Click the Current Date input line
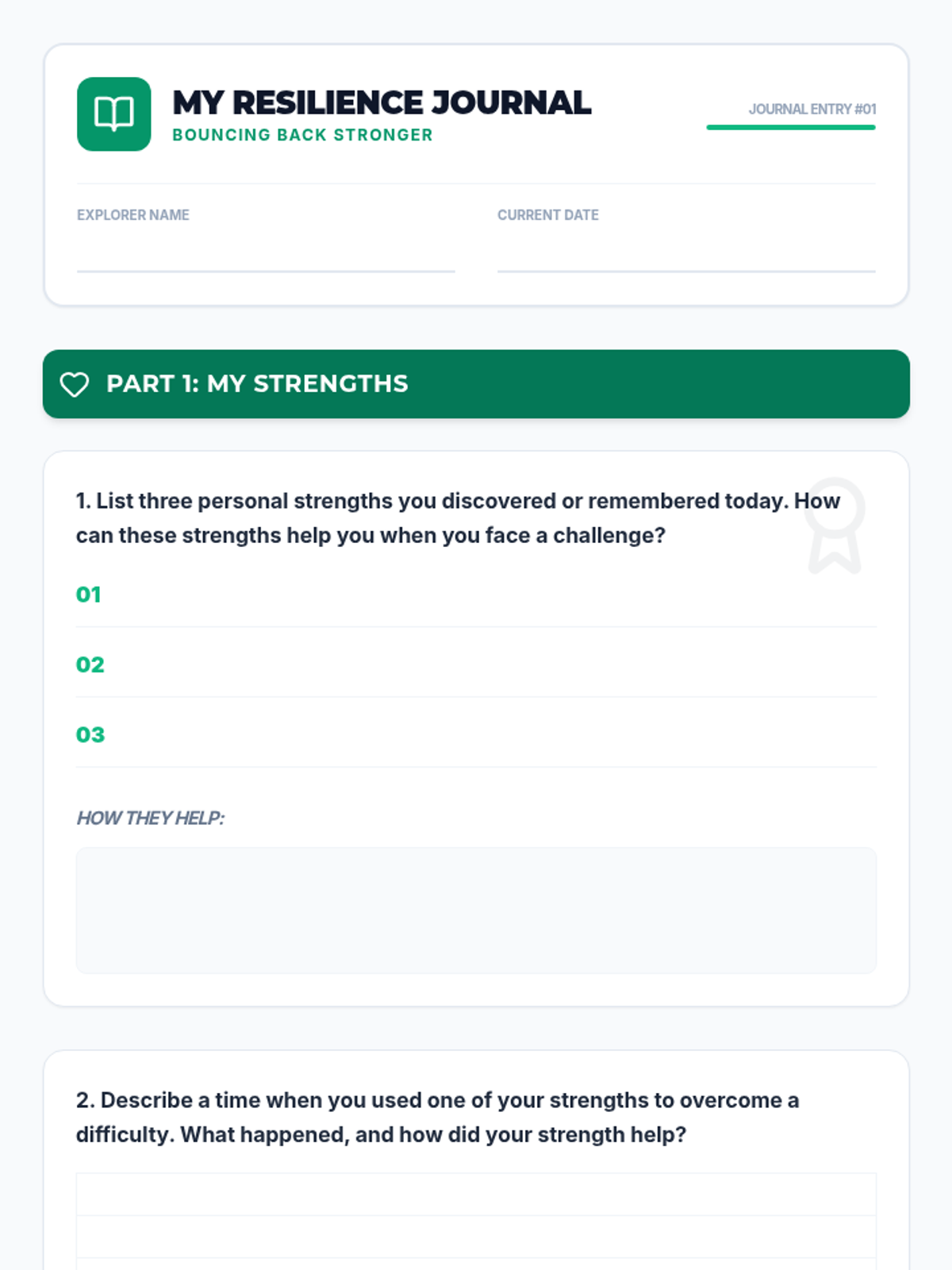The height and width of the screenshot is (1270, 952). point(686,255)
